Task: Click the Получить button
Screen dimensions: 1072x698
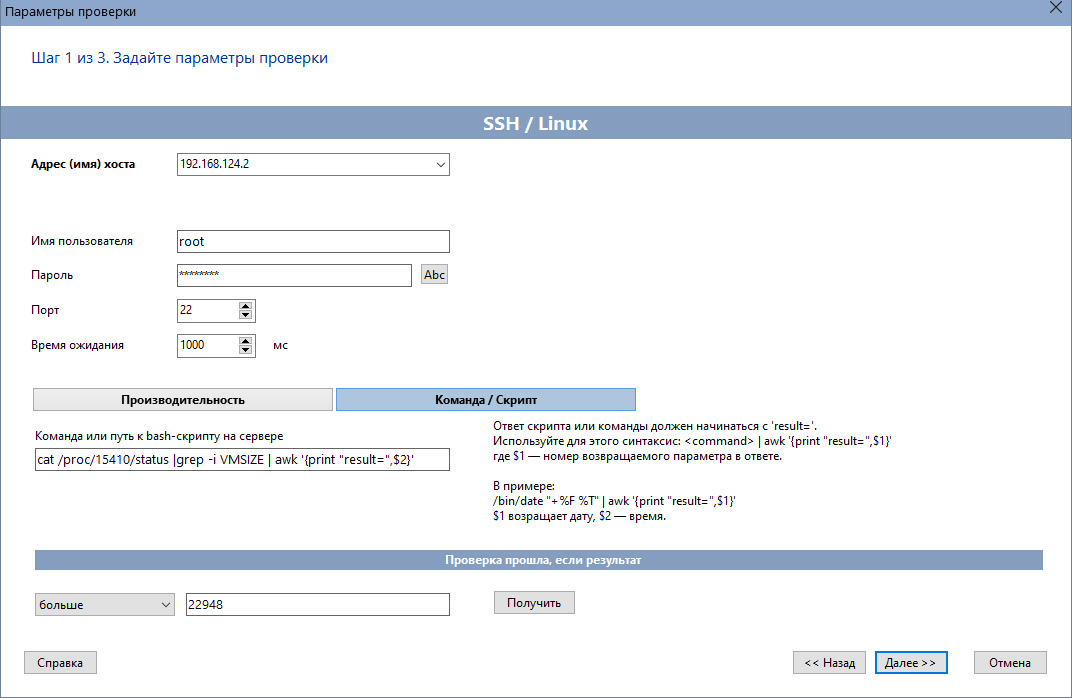Action: click(x=534, y=603)
